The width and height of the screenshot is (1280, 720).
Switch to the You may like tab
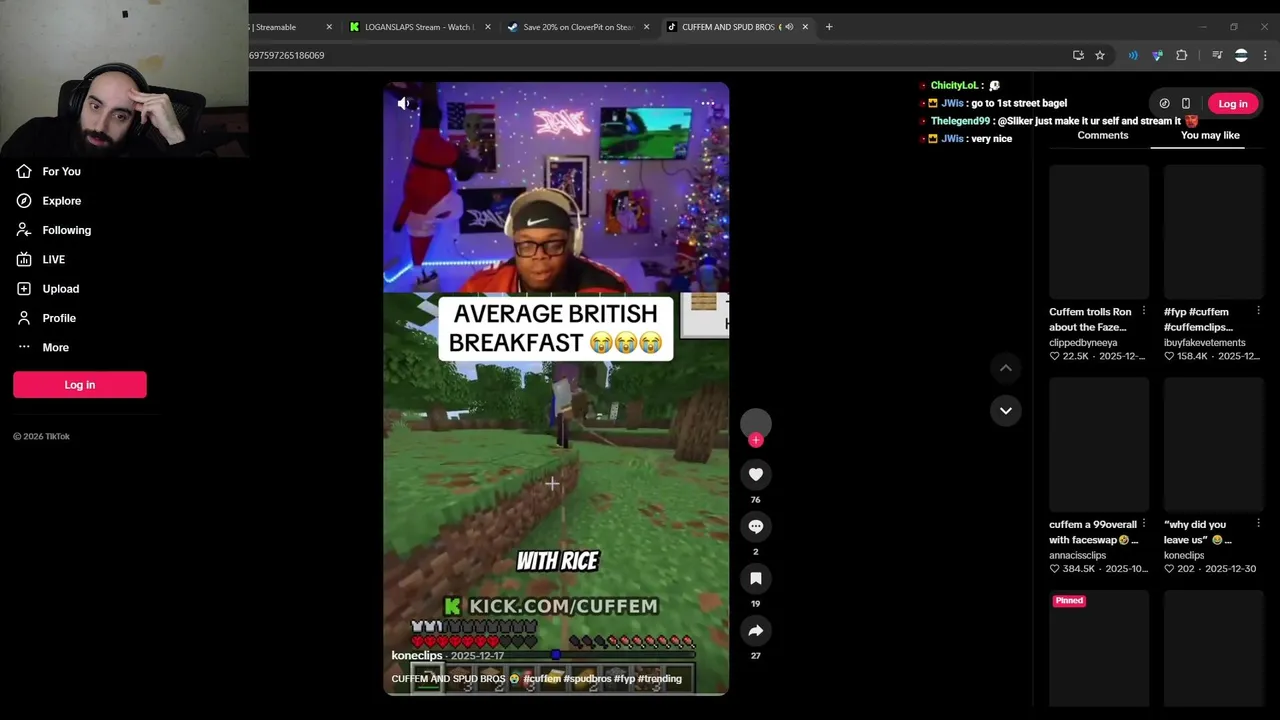pos(1210,135)
